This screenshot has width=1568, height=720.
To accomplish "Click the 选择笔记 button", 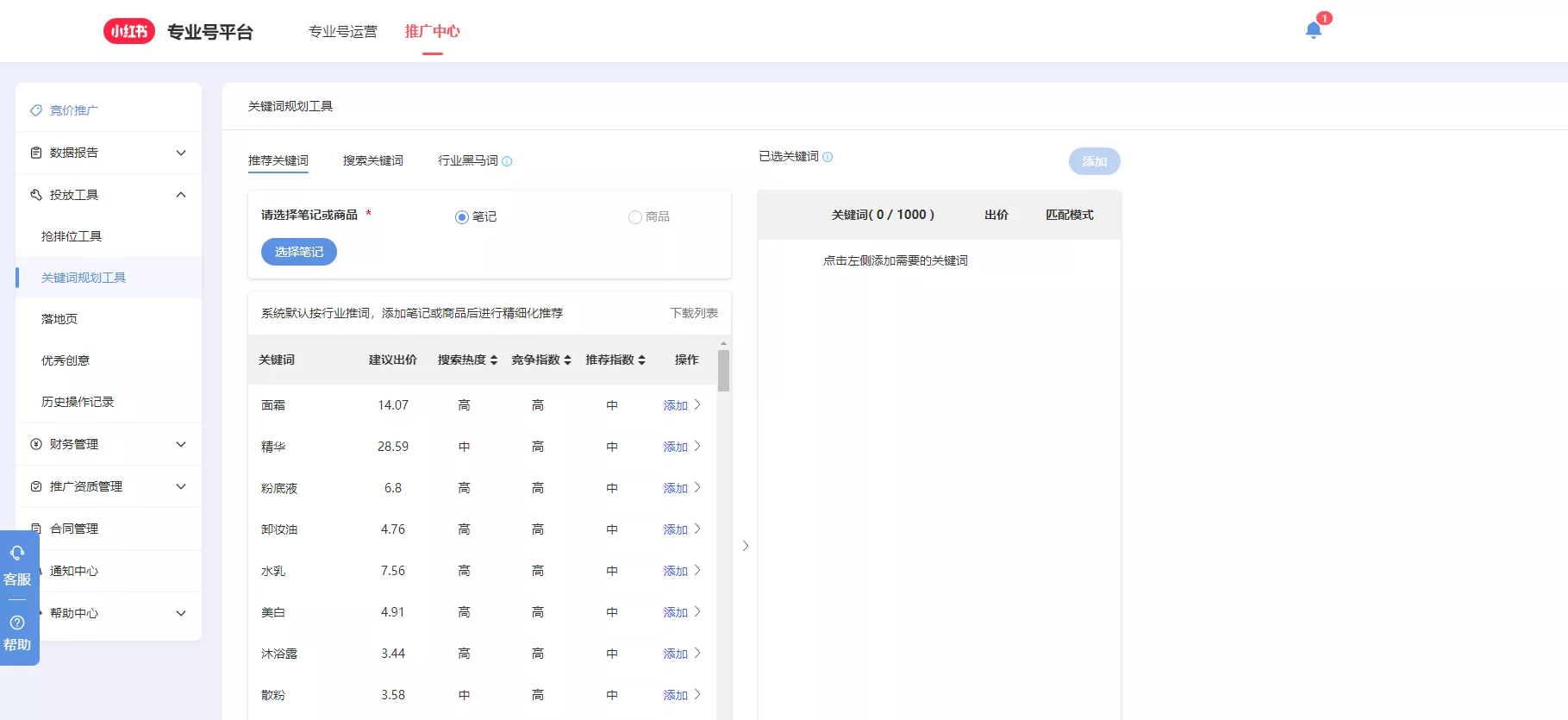I will pos(299,252).
